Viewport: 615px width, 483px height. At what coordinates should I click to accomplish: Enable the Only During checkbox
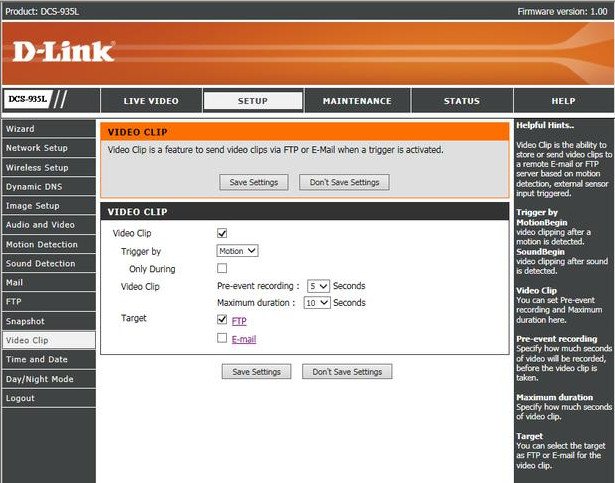tap(222, 268)
